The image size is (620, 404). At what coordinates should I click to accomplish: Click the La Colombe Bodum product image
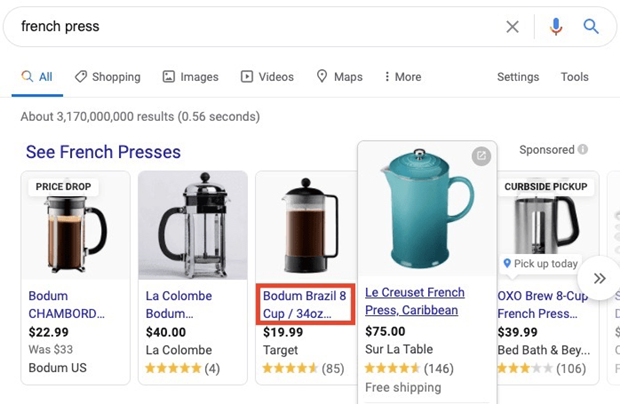click(x=193, y=225)
